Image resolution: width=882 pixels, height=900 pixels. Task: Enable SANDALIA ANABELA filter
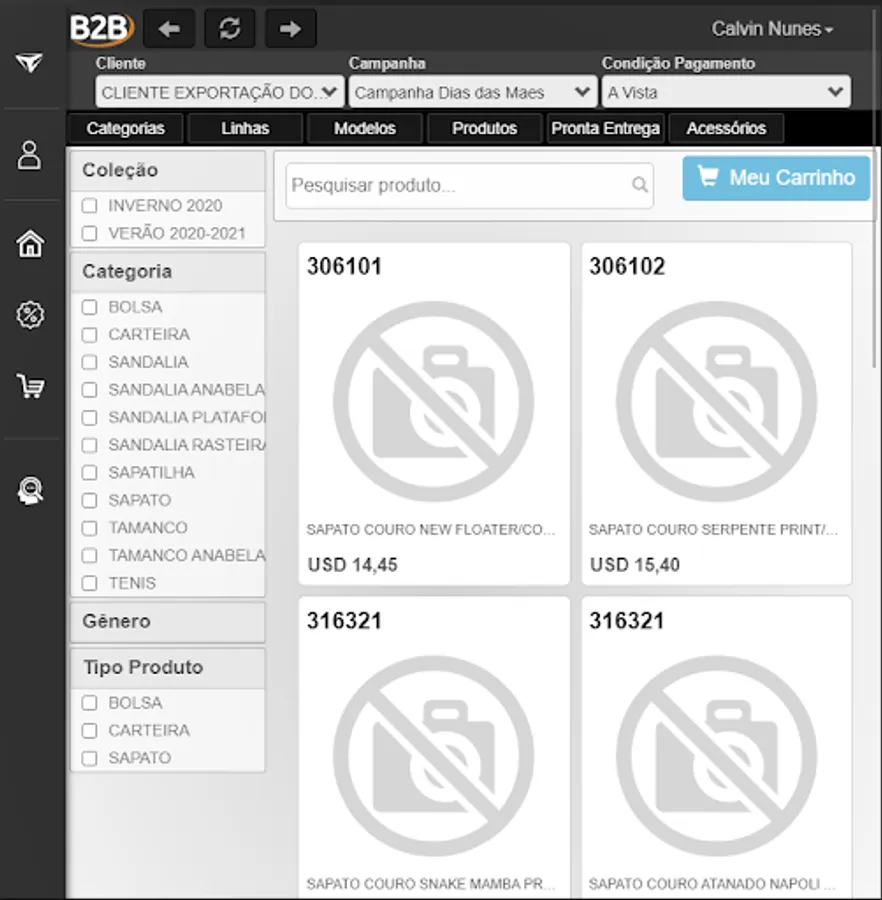click(x=90, y=390)
